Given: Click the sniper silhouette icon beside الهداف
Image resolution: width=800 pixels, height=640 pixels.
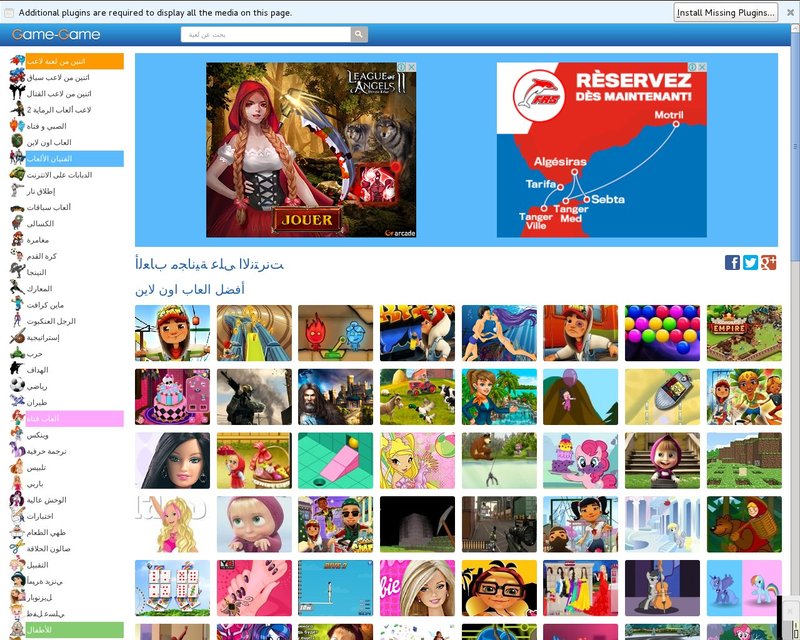Looking at the screenshot, I should tap(17, 370).
